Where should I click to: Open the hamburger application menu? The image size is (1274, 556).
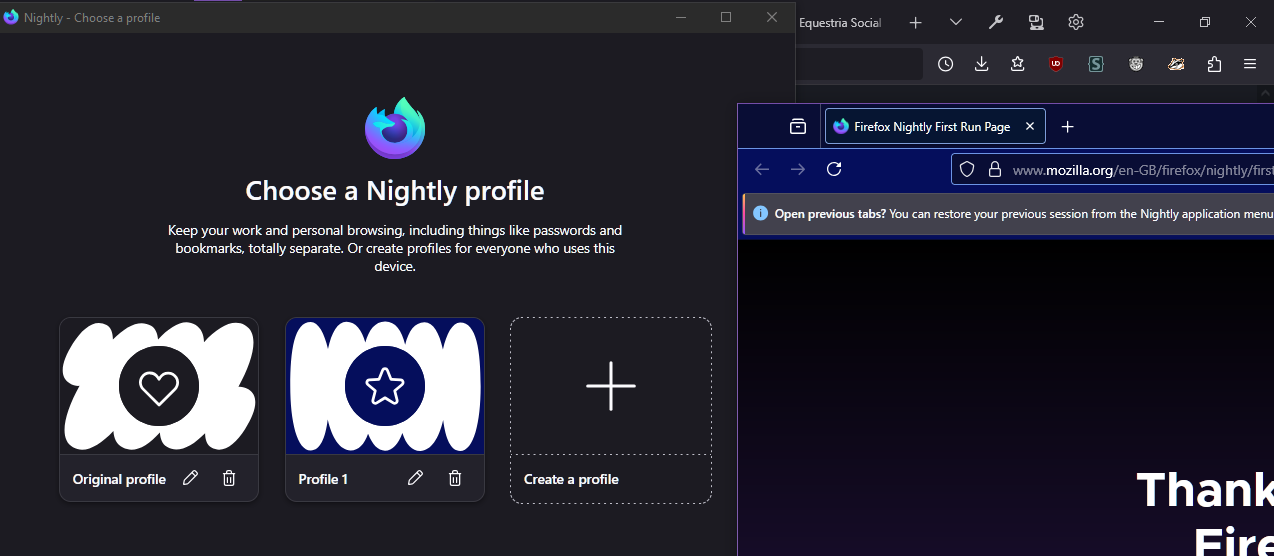pyautogui.click(x=1250, y=64)
